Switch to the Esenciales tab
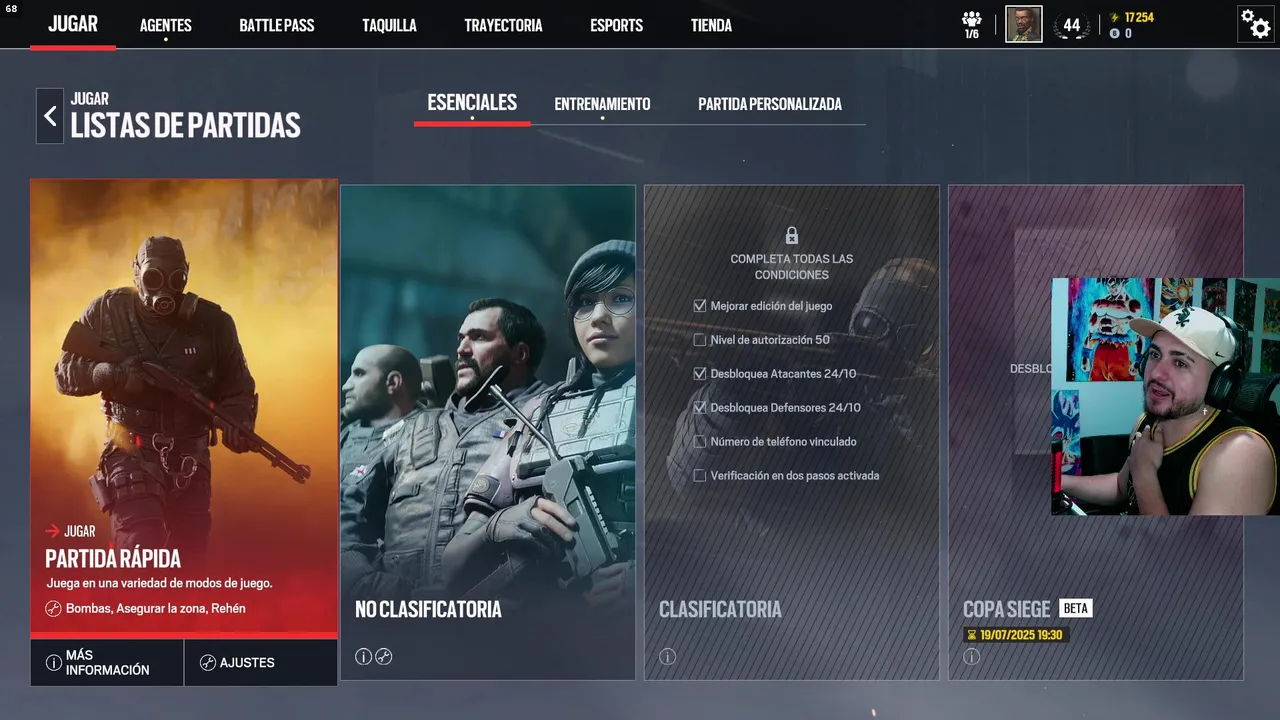The image size is (1280, 720). 472,103
